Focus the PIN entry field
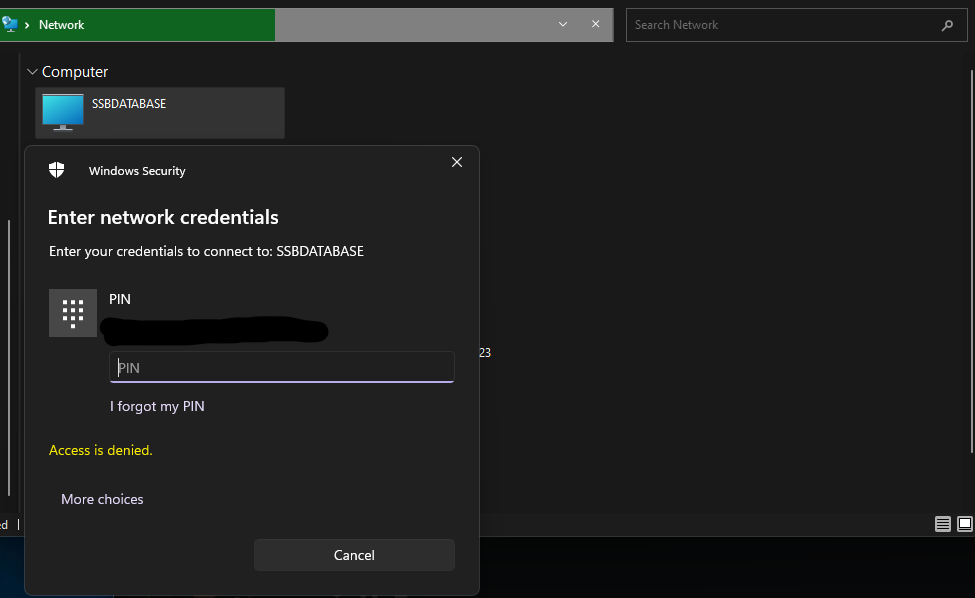Screen dimensions: 975x598 282,367
